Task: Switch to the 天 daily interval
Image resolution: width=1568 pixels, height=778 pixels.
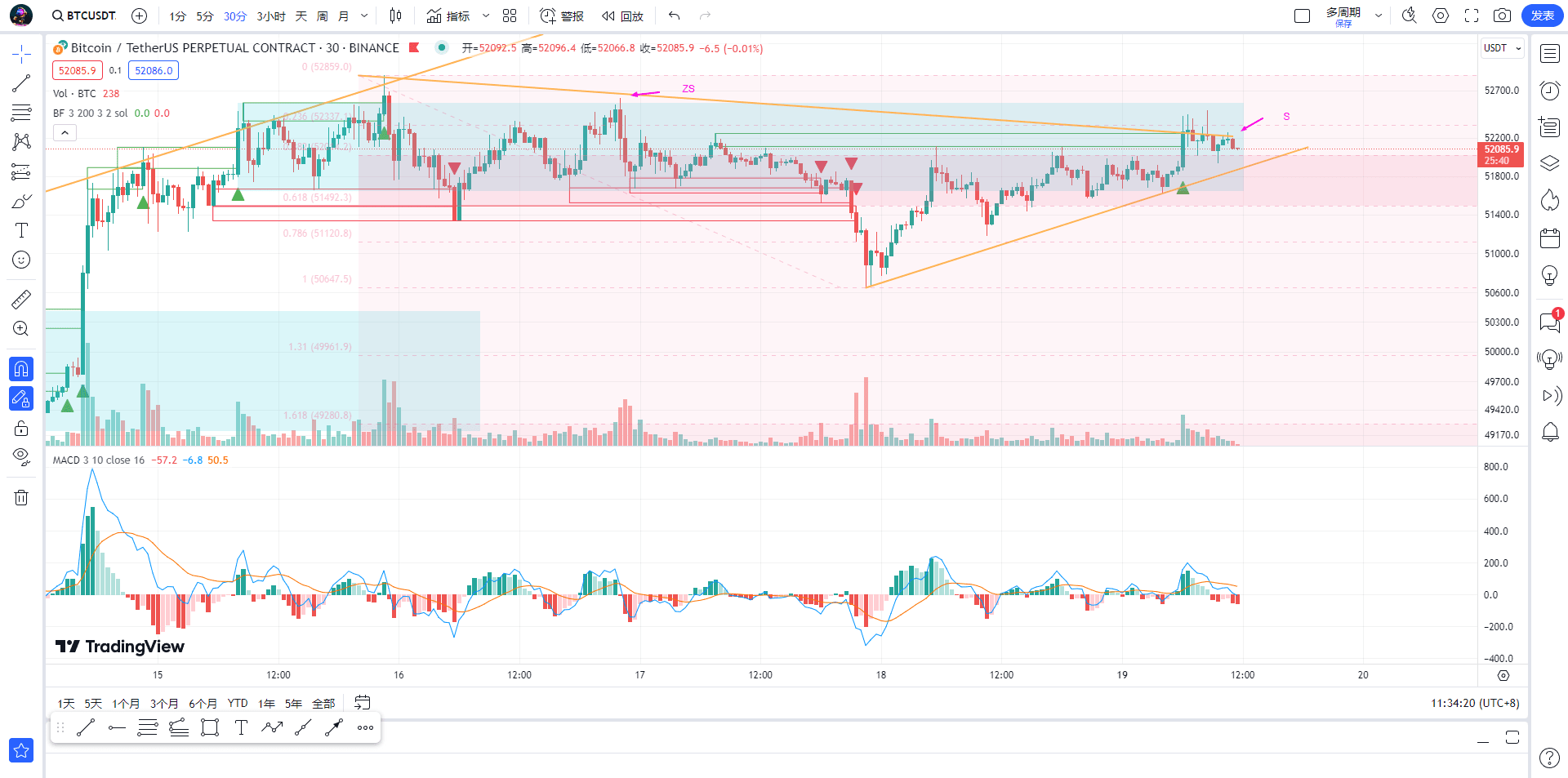Action: pos(301,16)
